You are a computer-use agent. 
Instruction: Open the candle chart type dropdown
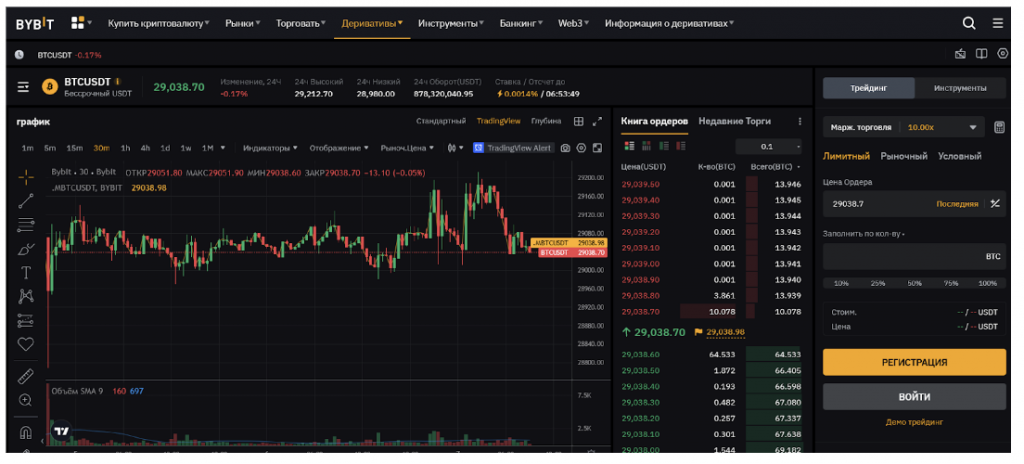(455, 148)
